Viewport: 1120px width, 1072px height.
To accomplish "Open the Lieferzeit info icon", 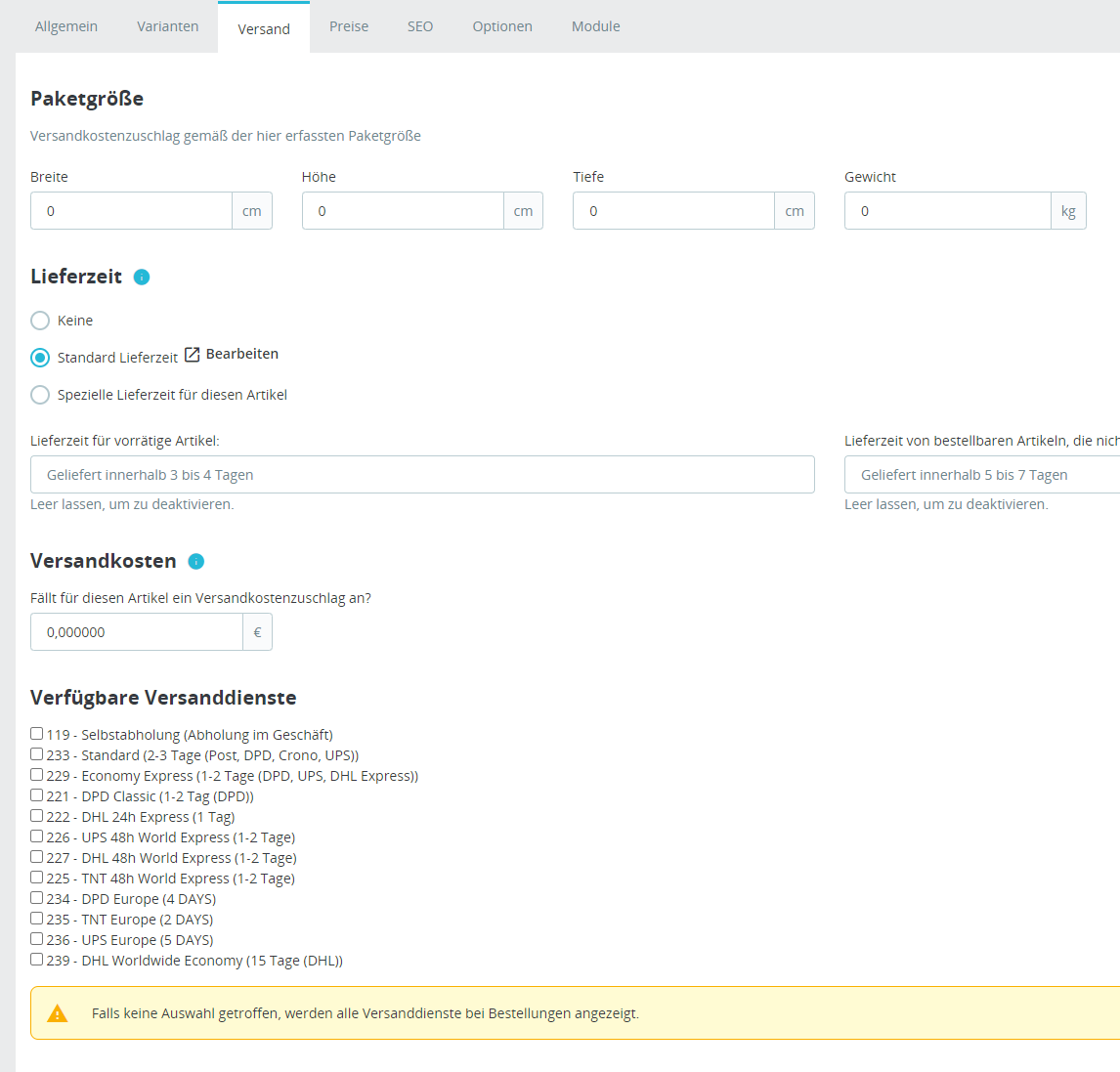I will click(142, 278).
